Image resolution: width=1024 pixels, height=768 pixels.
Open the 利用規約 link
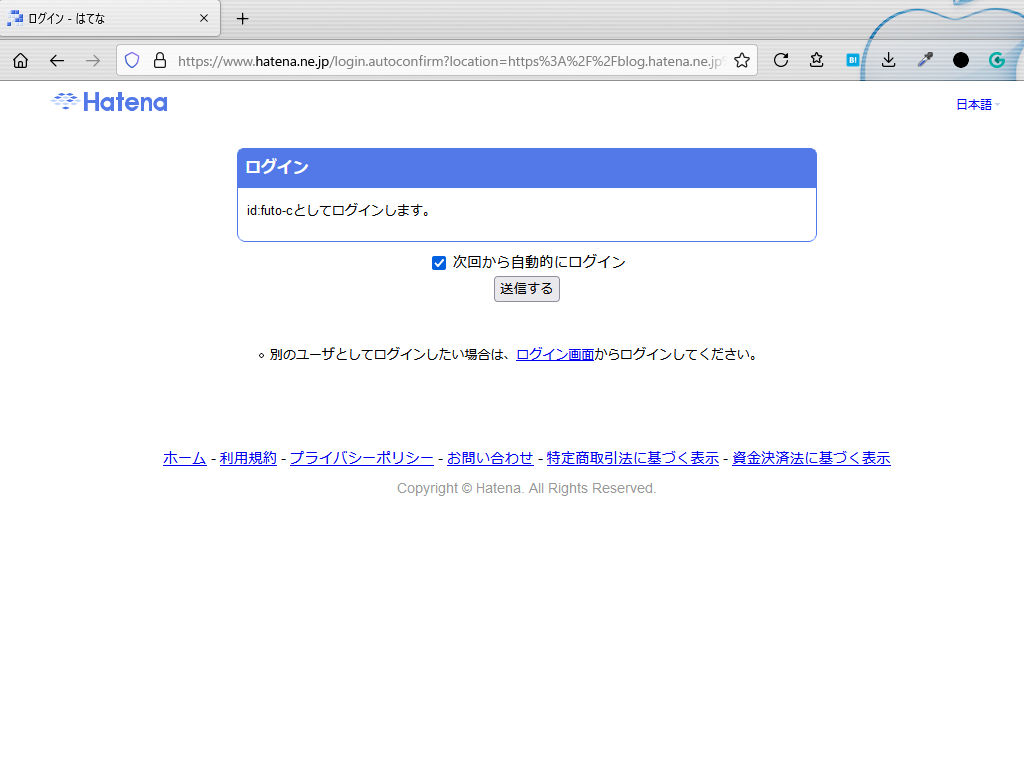[248, 458]
